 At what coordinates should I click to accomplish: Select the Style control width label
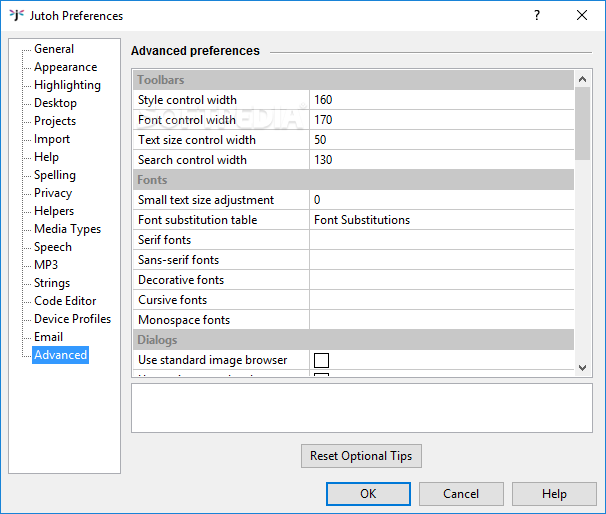click(187, 100)
